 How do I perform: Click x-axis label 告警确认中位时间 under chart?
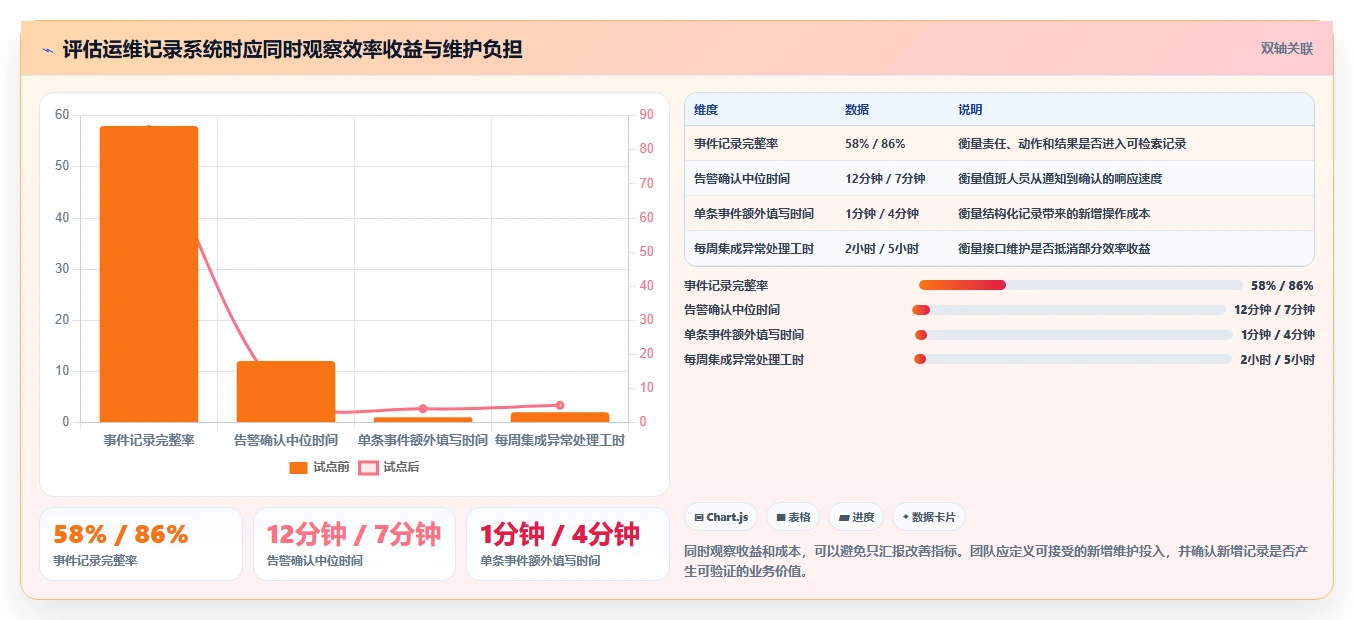[286, 440]
